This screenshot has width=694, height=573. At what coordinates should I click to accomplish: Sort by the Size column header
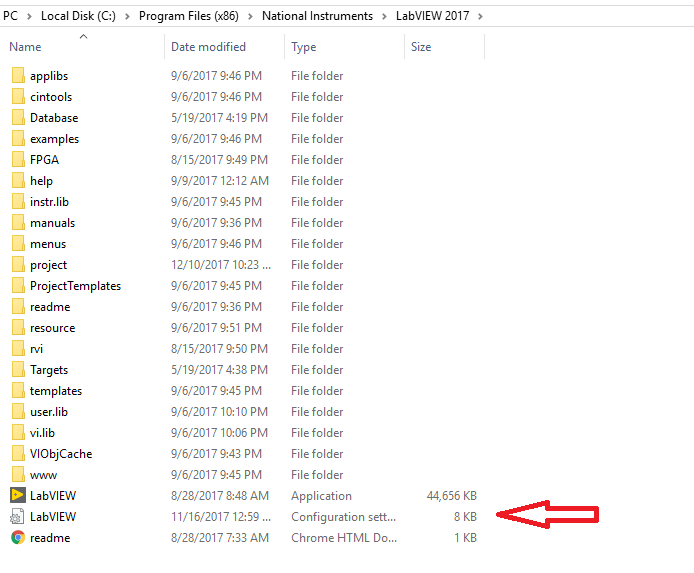[421, 47]
